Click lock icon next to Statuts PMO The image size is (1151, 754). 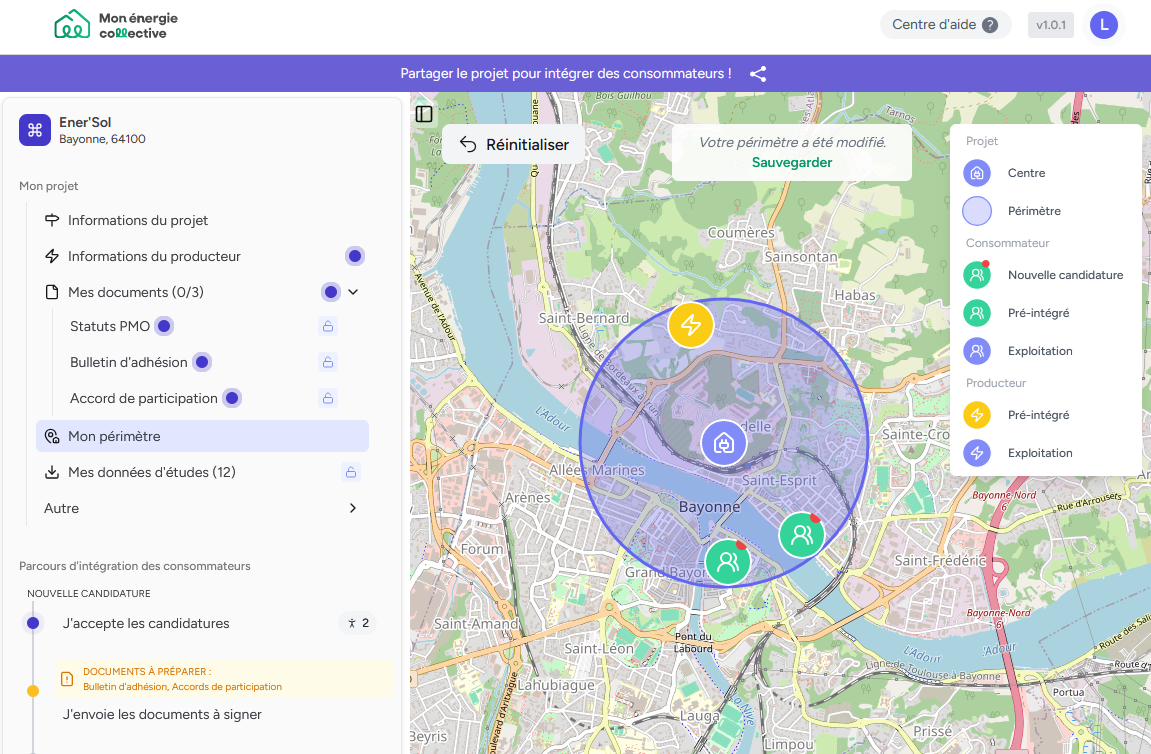coord(327,326)
